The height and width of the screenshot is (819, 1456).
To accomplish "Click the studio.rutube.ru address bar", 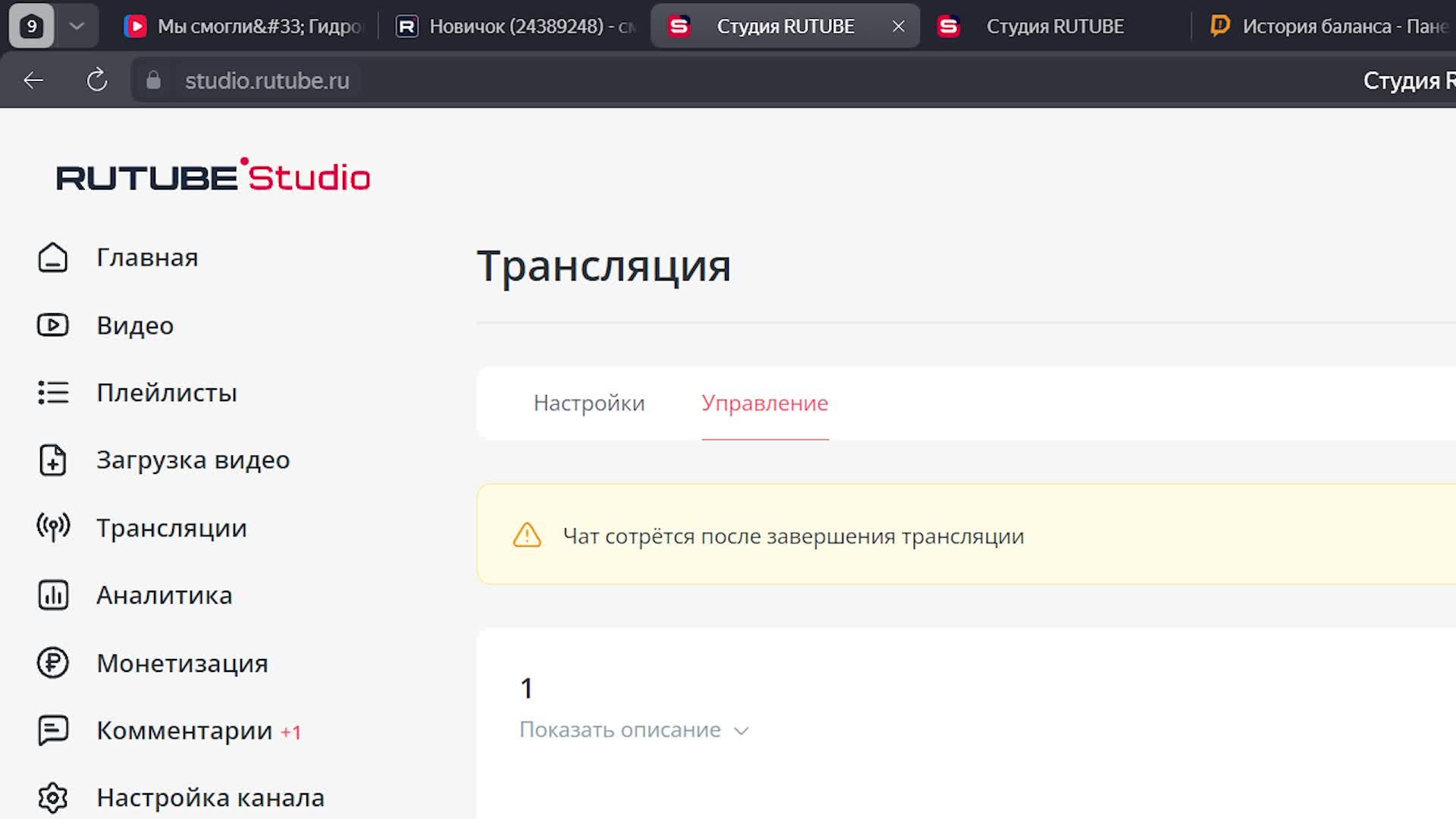I will pyautogui.click(x=267, y=80).
